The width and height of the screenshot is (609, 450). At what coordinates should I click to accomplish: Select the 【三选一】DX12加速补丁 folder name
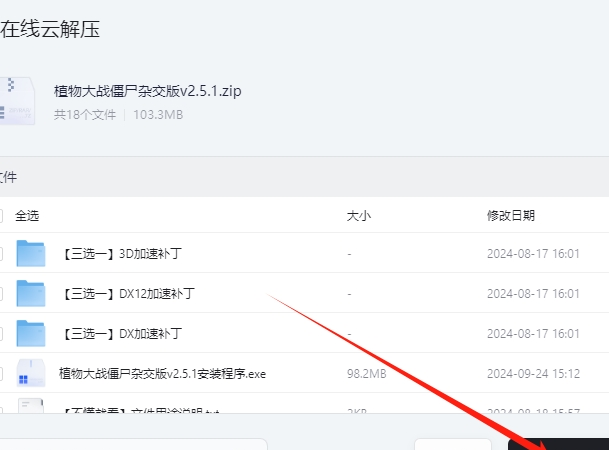[128, 294]
